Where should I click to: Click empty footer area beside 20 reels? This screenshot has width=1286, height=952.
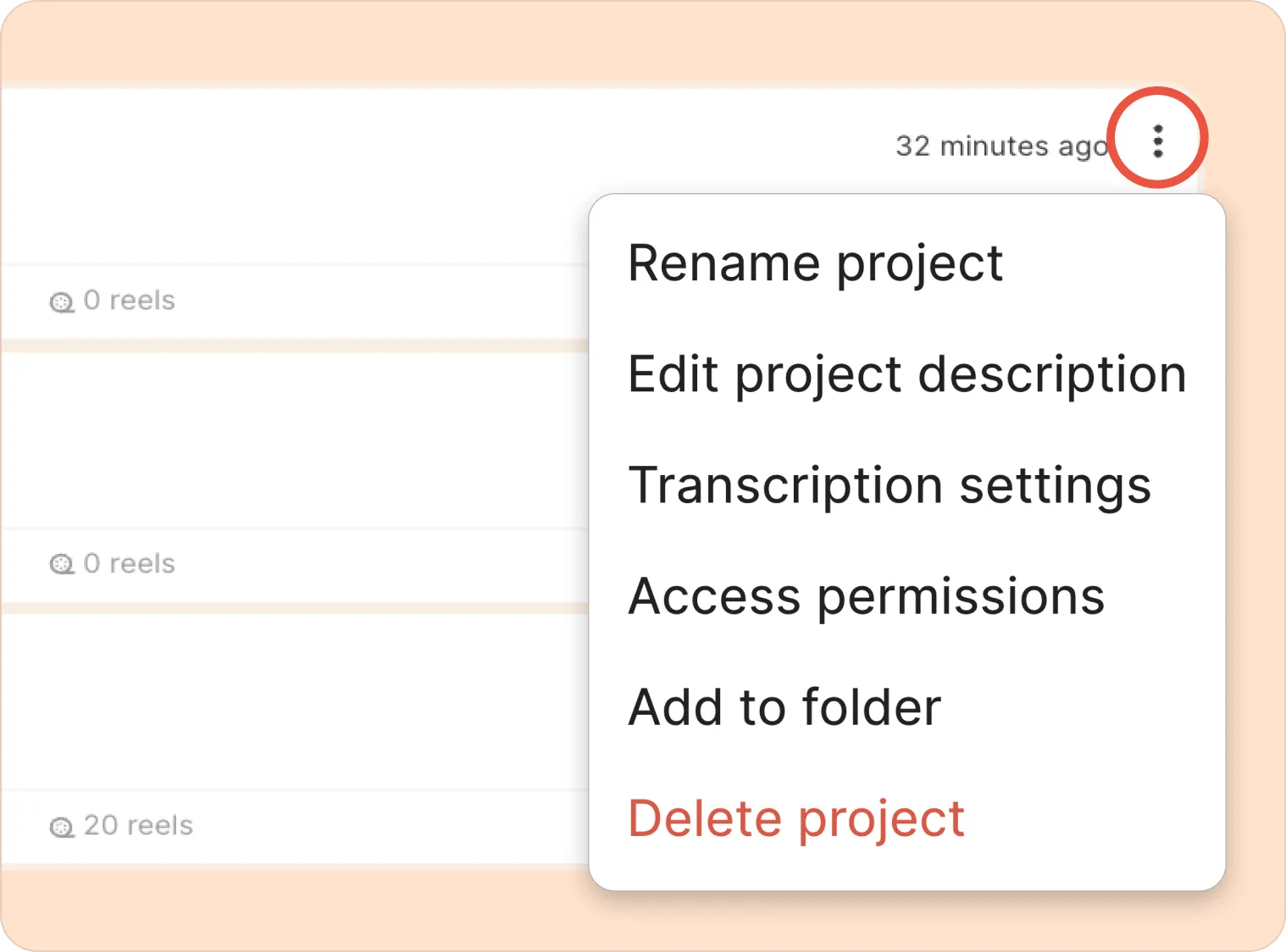pyautogui.click(x=381, y=827)
